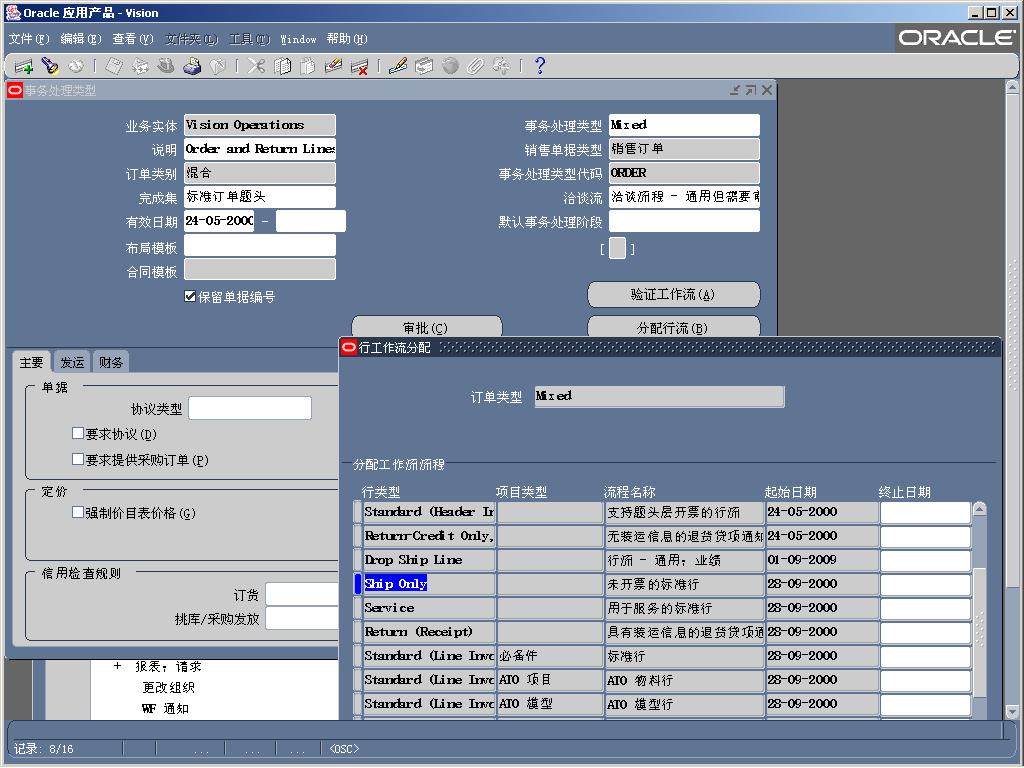Click the Close Form toolbar icon
1024x768 pixels.
(x=217, y=66)
